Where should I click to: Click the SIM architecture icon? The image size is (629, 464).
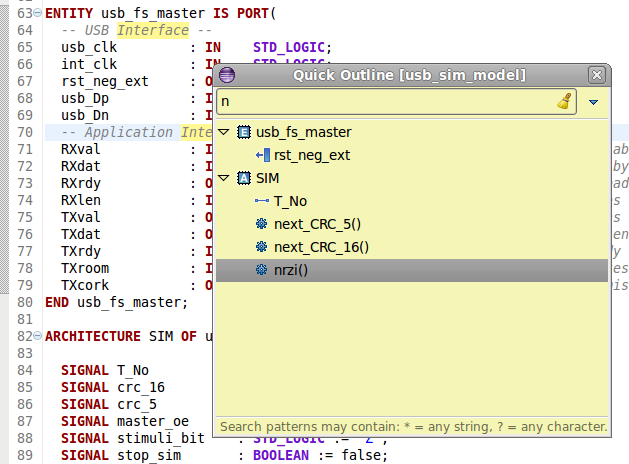pos(243,178)
